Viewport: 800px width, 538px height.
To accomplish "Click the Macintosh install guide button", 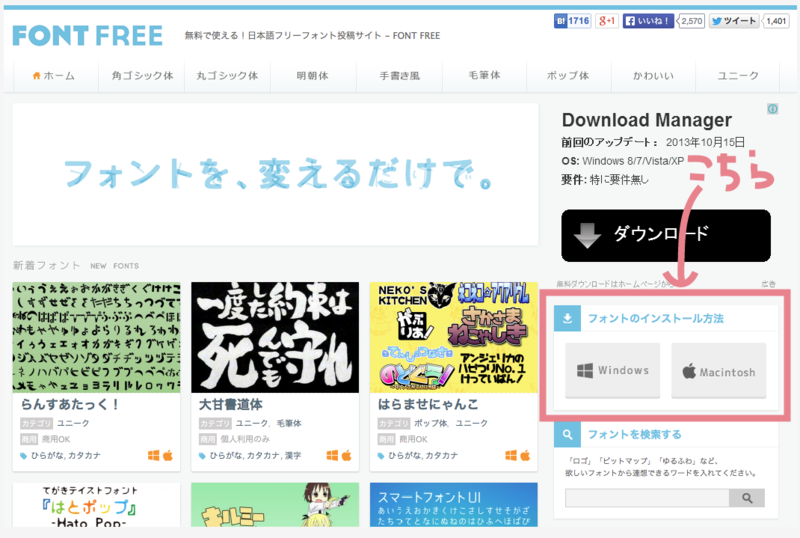I will click(x=718, y=370).
